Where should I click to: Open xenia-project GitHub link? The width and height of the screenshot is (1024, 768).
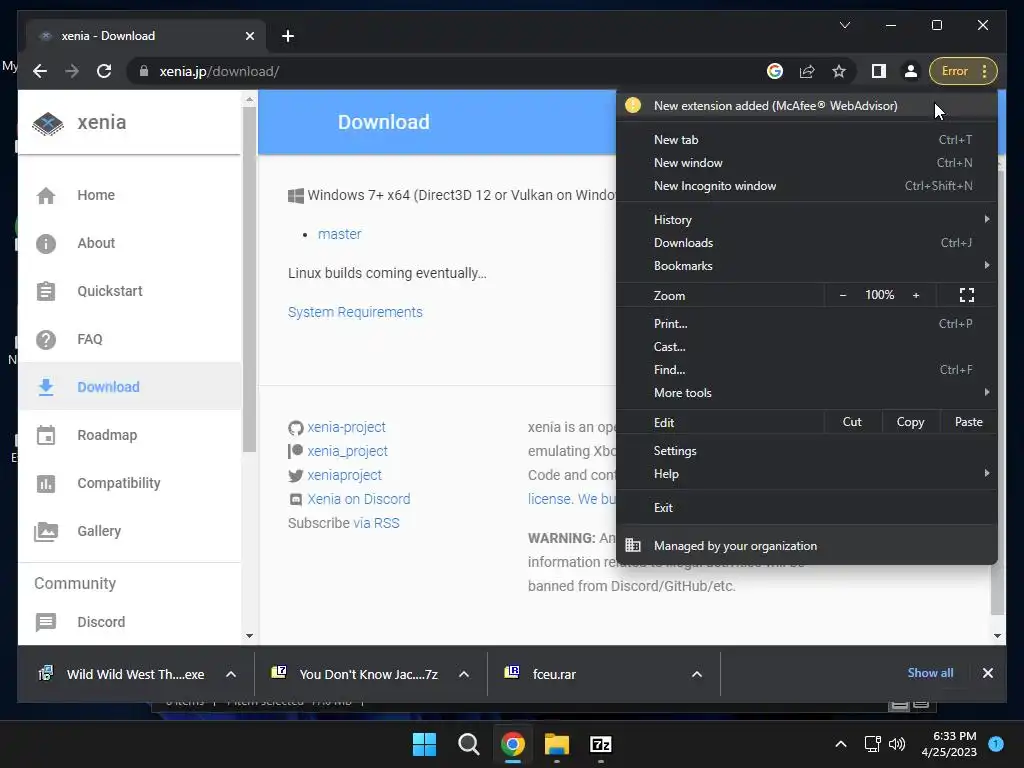(346, 427)
